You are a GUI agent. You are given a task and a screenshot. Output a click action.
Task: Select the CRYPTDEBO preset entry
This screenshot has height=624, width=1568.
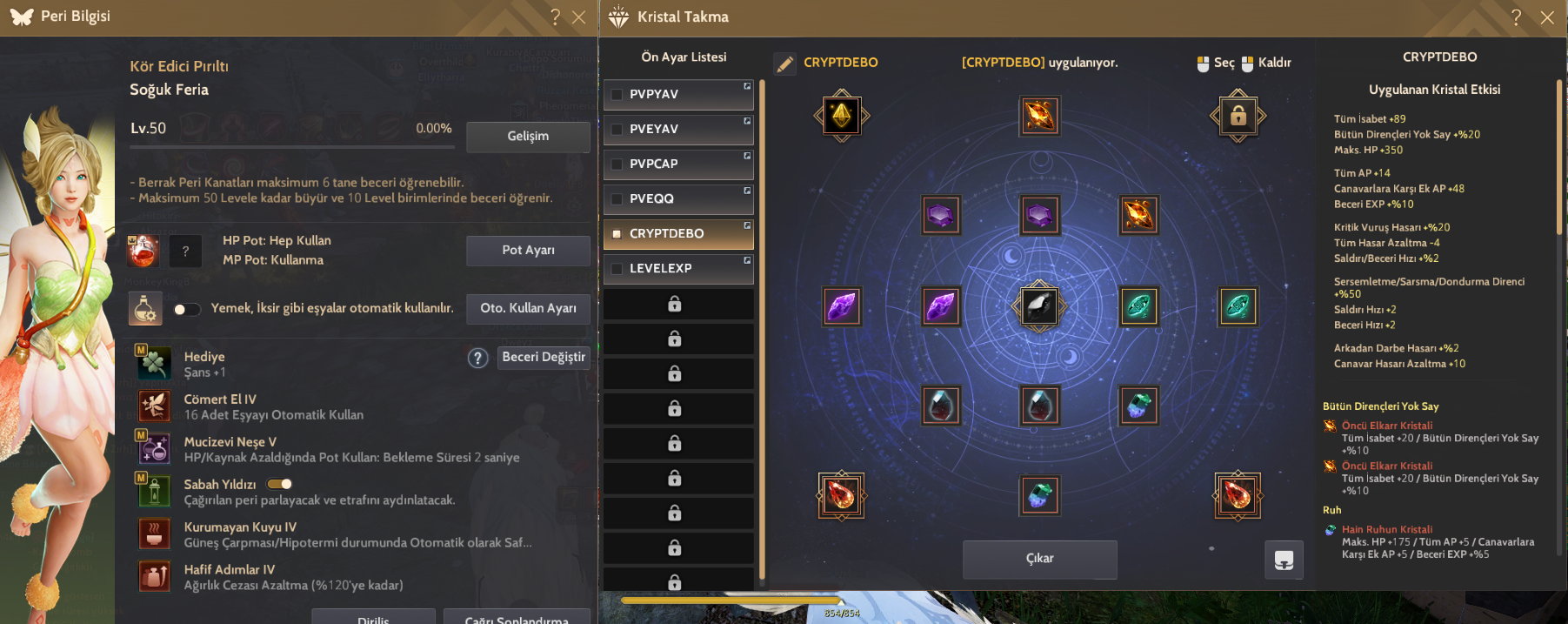[678, 233]
